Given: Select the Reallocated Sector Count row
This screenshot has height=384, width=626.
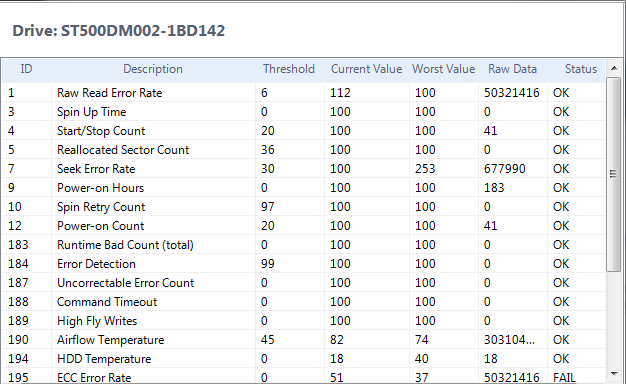Looking at the screenshot, I should (x=303, y=150).
